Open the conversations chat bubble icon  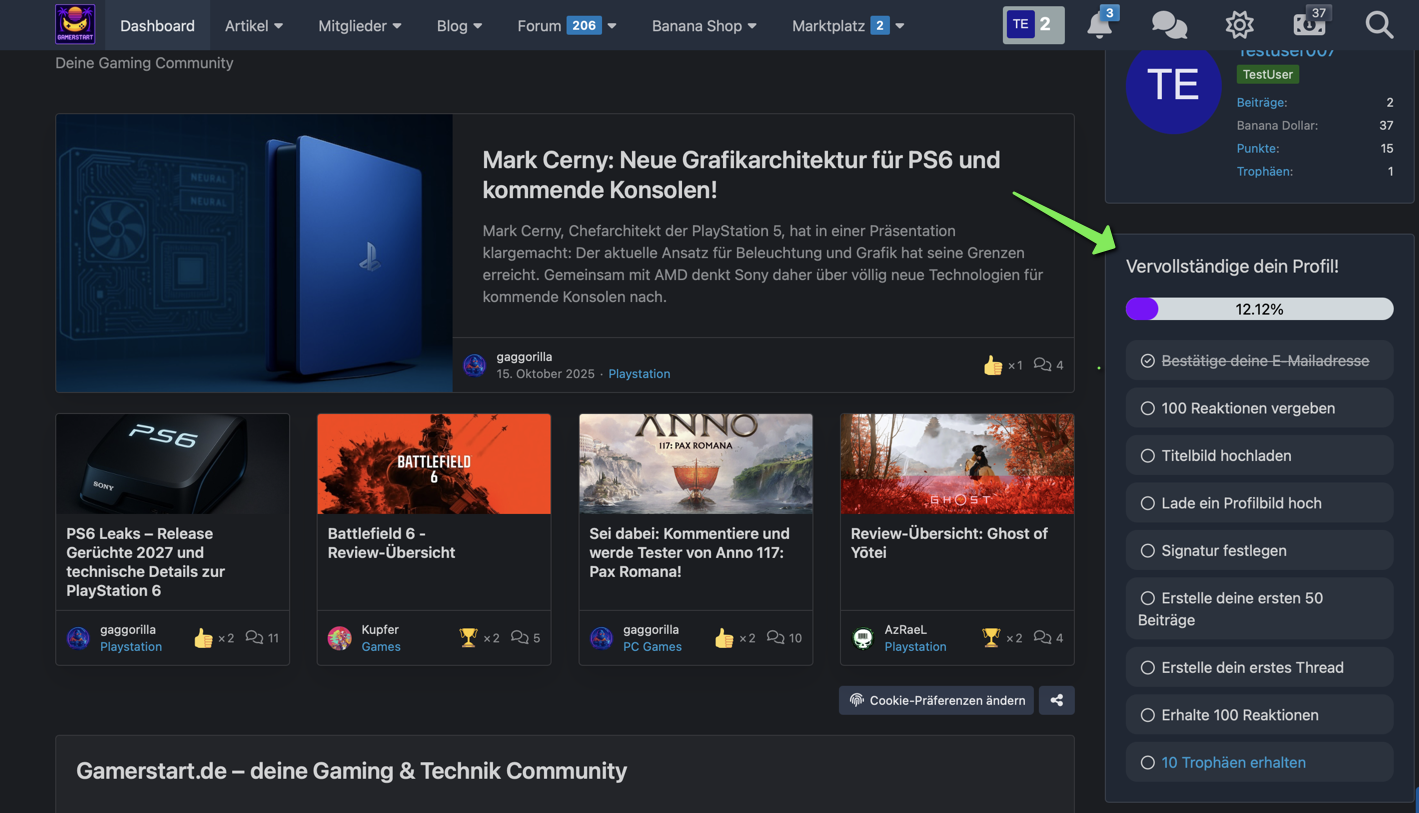(x=1168, y=25)
